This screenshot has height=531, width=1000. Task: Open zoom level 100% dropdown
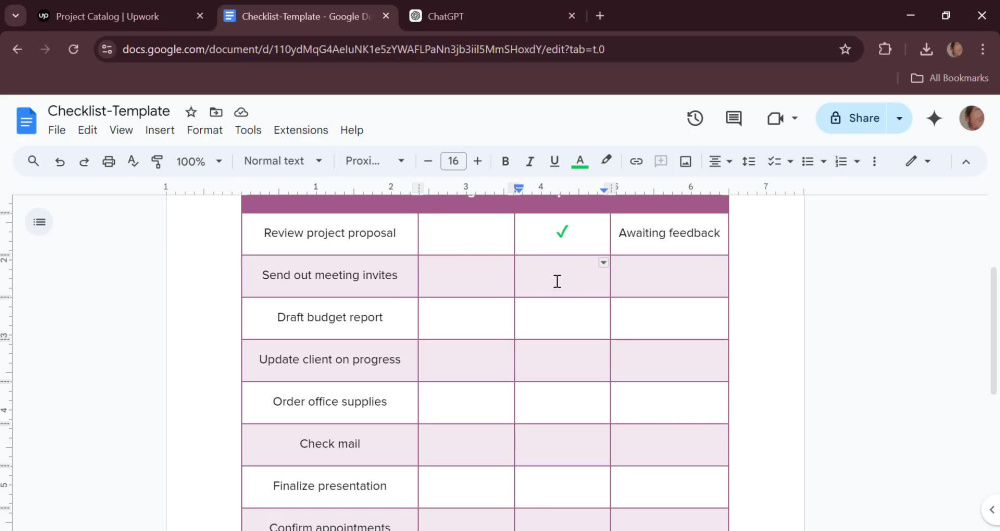coord(199,161)
